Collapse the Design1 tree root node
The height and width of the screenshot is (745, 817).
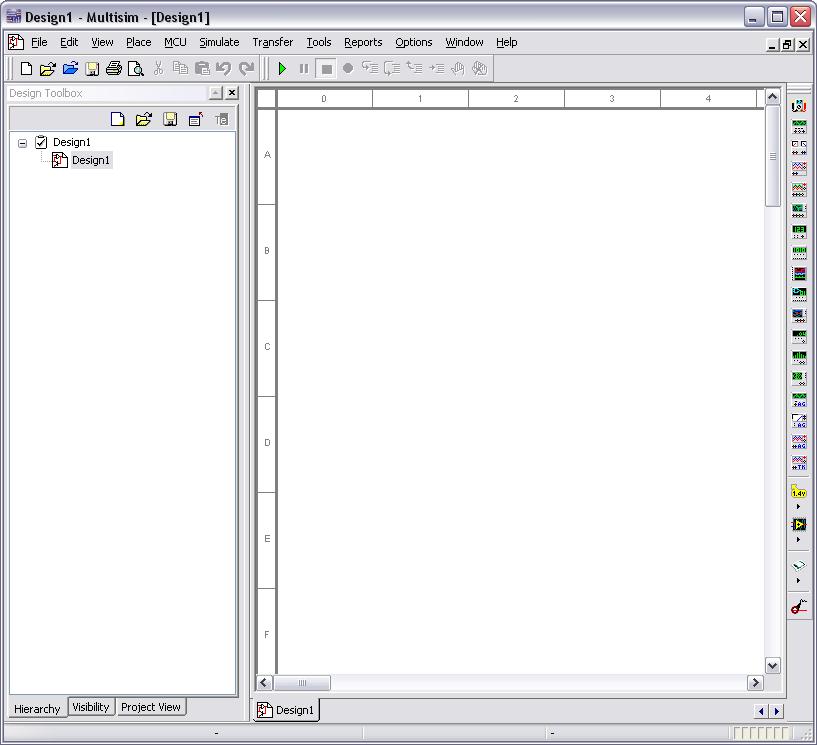pyautogui.click(x=22, y=143)
